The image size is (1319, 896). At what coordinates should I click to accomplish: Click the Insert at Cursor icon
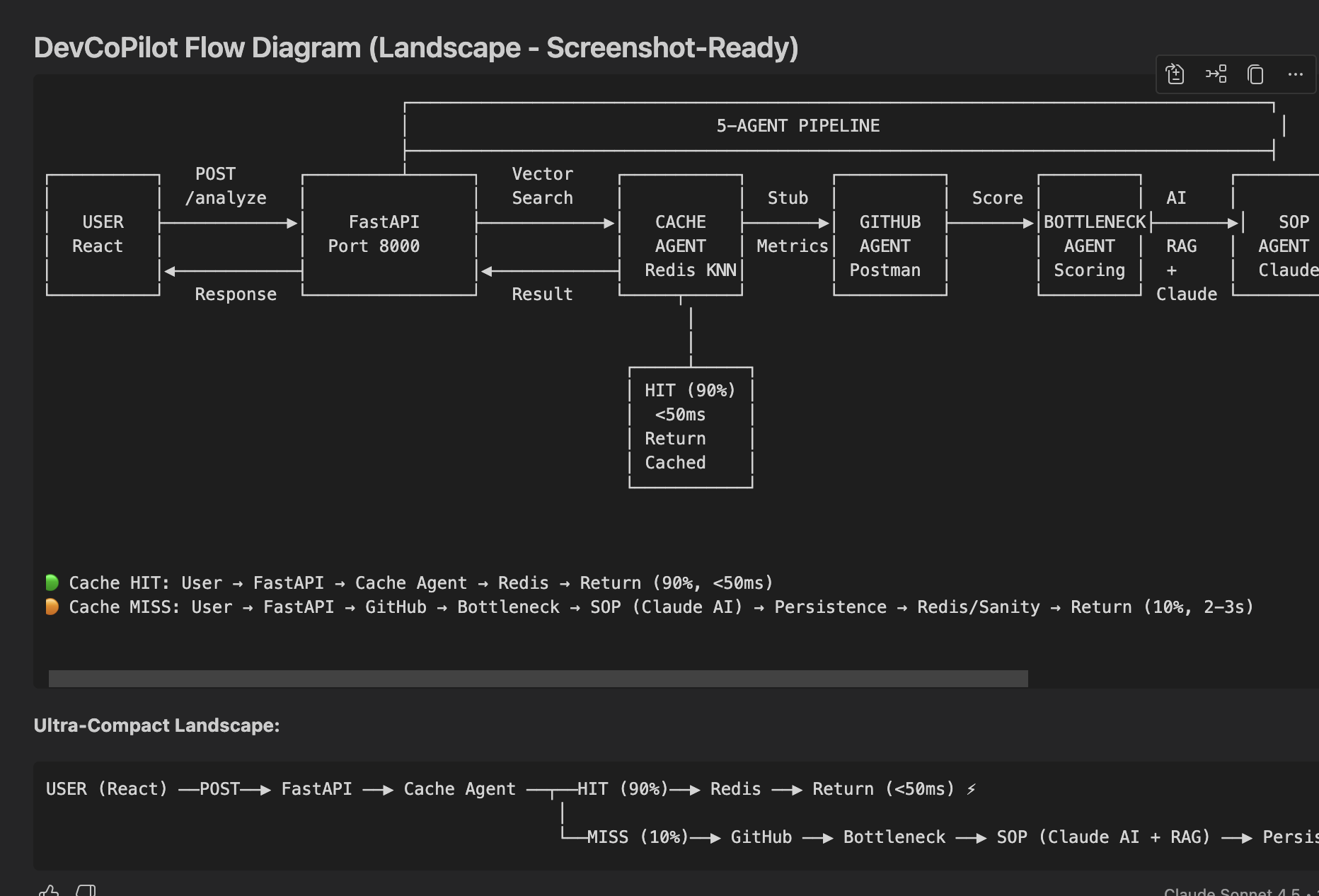(1216, 74)
